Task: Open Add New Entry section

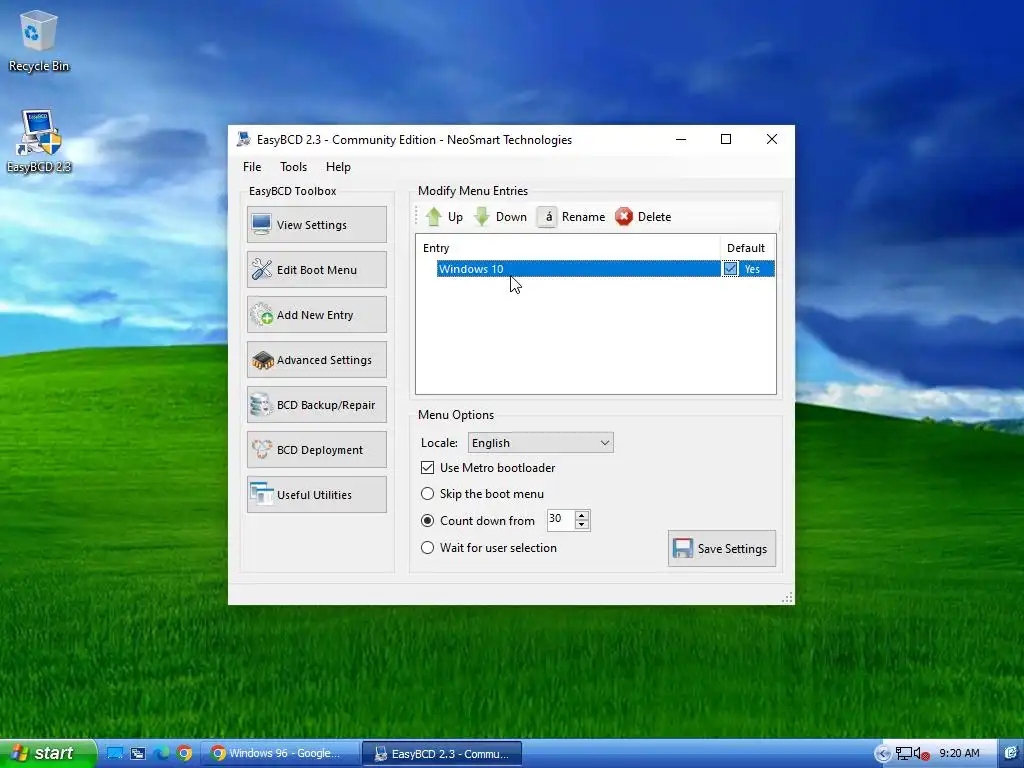Action: 317,315
